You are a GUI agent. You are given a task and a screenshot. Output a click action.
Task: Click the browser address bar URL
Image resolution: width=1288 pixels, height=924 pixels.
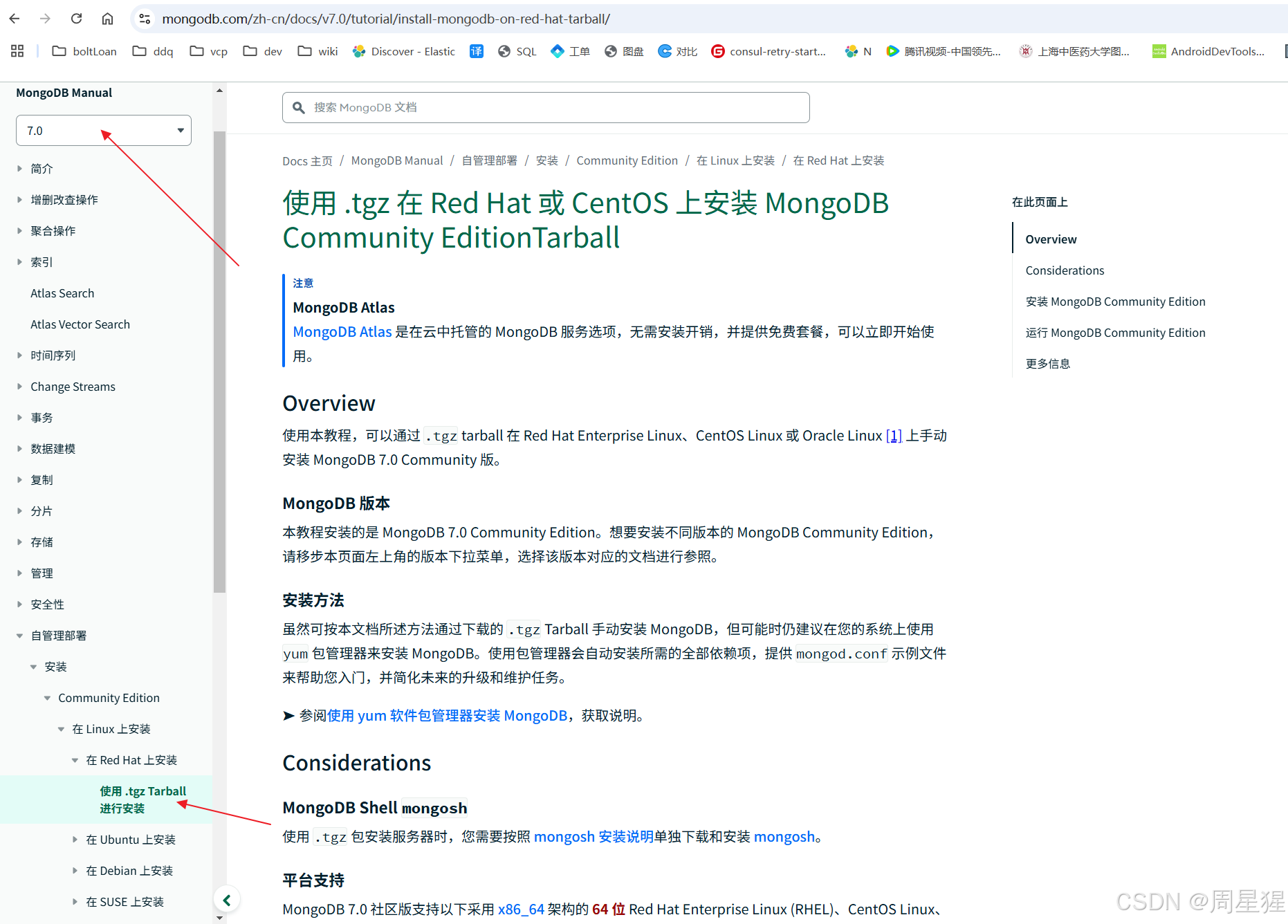point(386,19)
